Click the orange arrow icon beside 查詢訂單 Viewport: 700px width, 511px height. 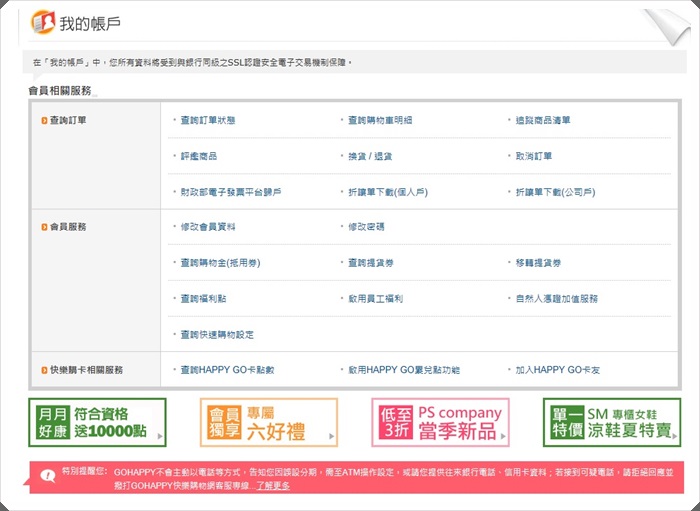click(44, 120)
